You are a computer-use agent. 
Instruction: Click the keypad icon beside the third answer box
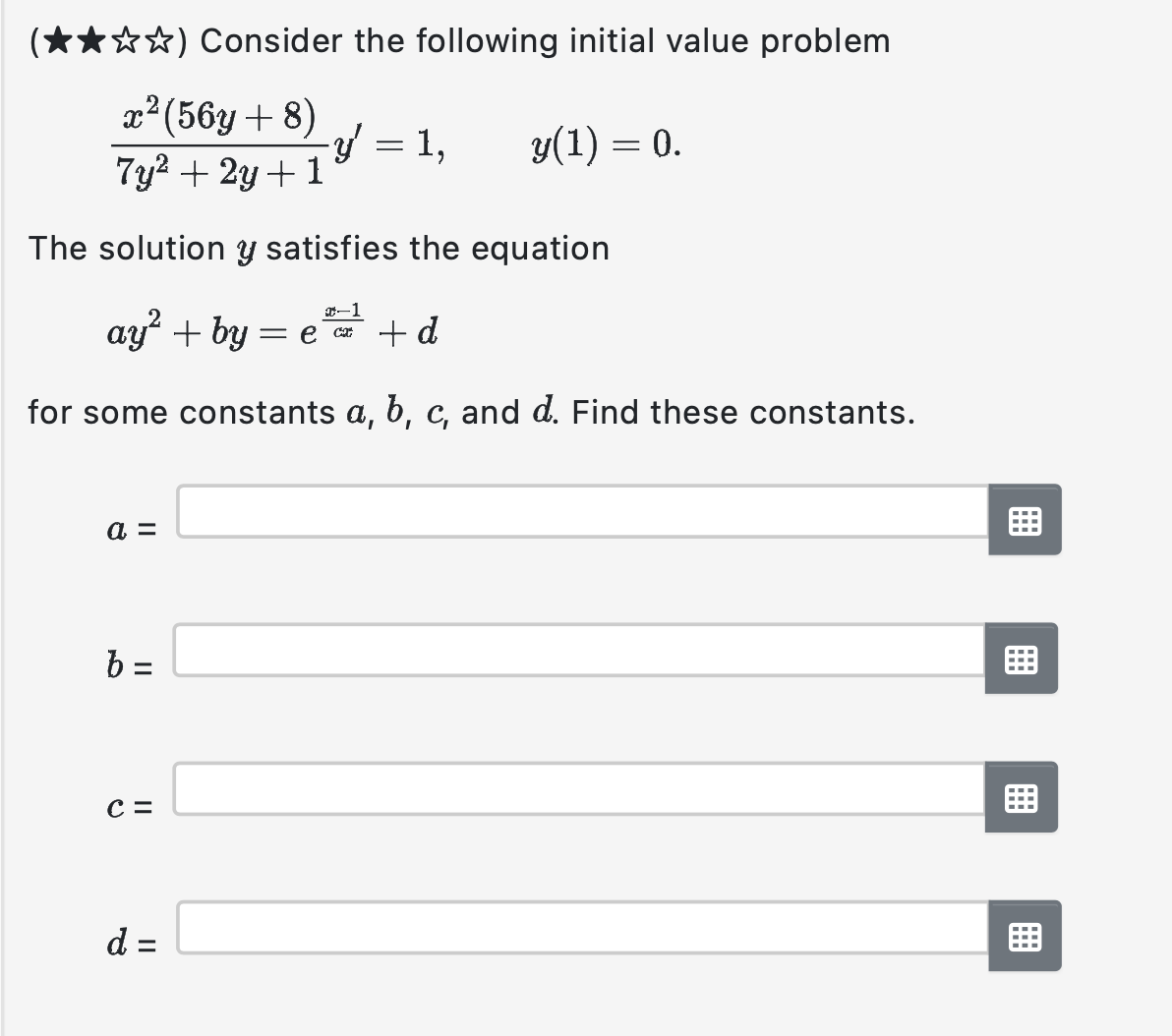[x=1024, y=798]
